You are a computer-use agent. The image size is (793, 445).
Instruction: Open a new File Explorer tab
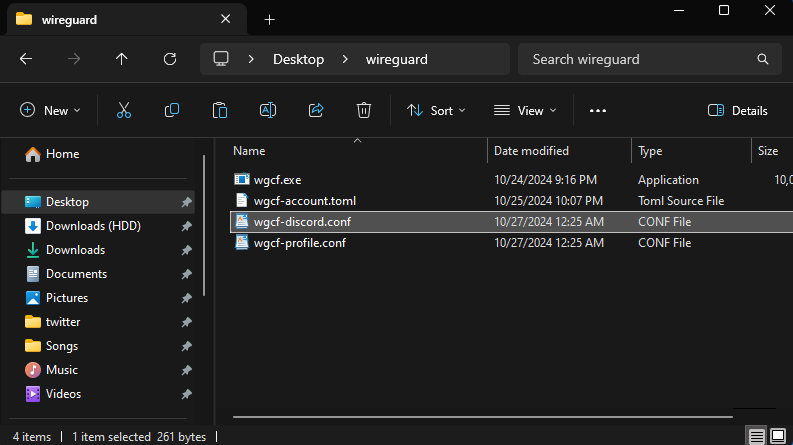[269, 20]
